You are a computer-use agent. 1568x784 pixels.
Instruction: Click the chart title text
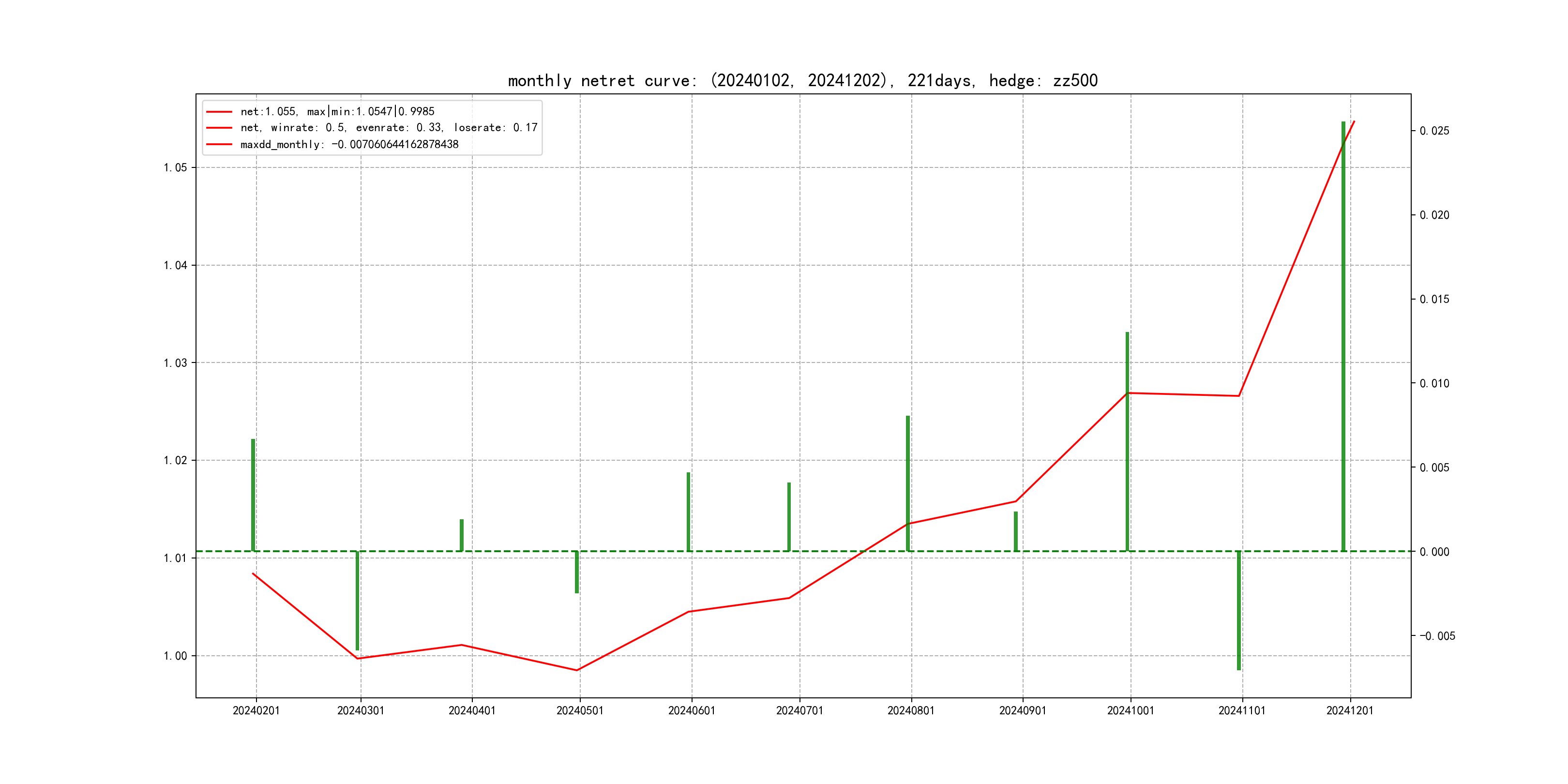802,81
